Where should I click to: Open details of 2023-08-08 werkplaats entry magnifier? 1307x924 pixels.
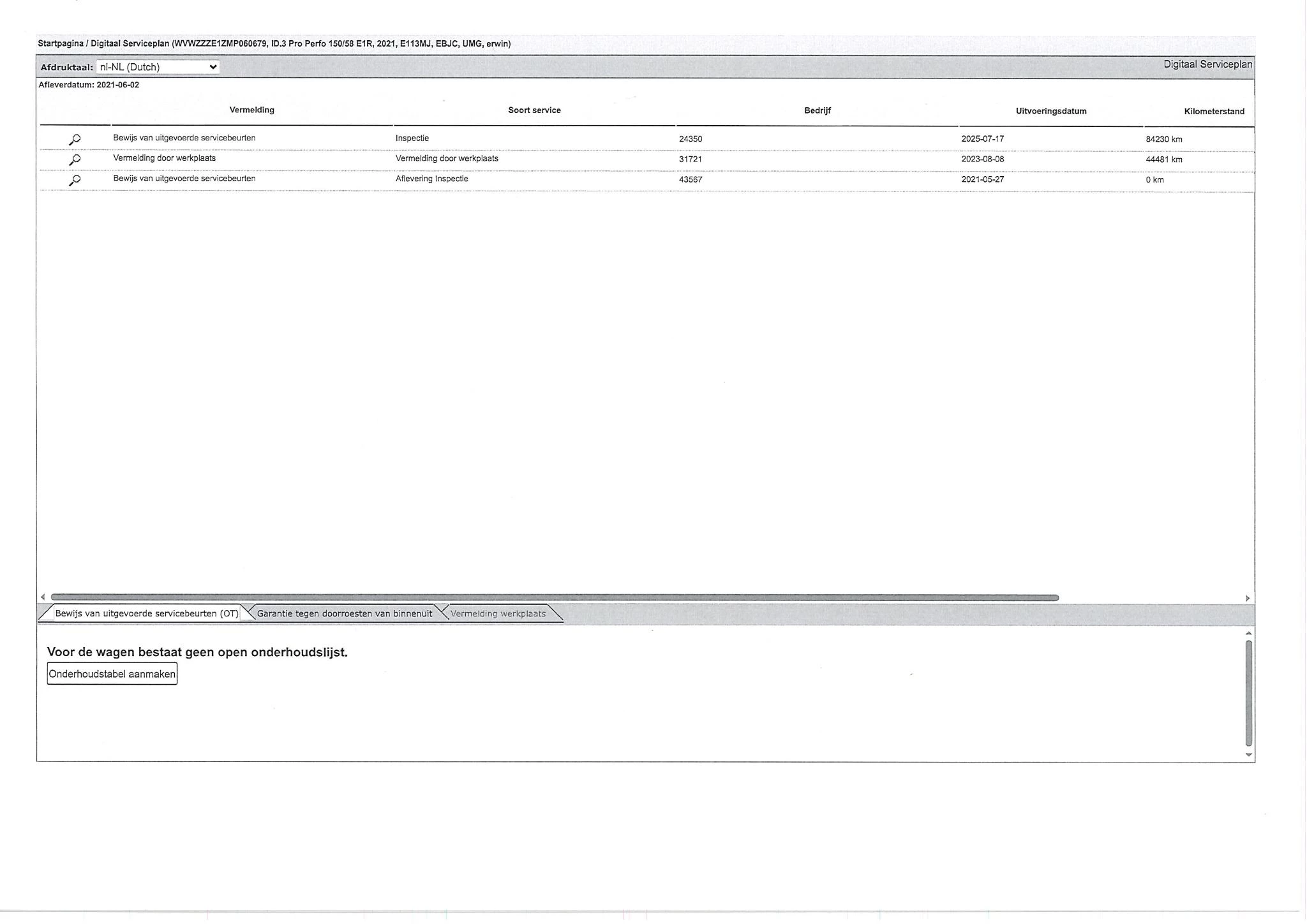pyautogui.click(x=75, y=160)
